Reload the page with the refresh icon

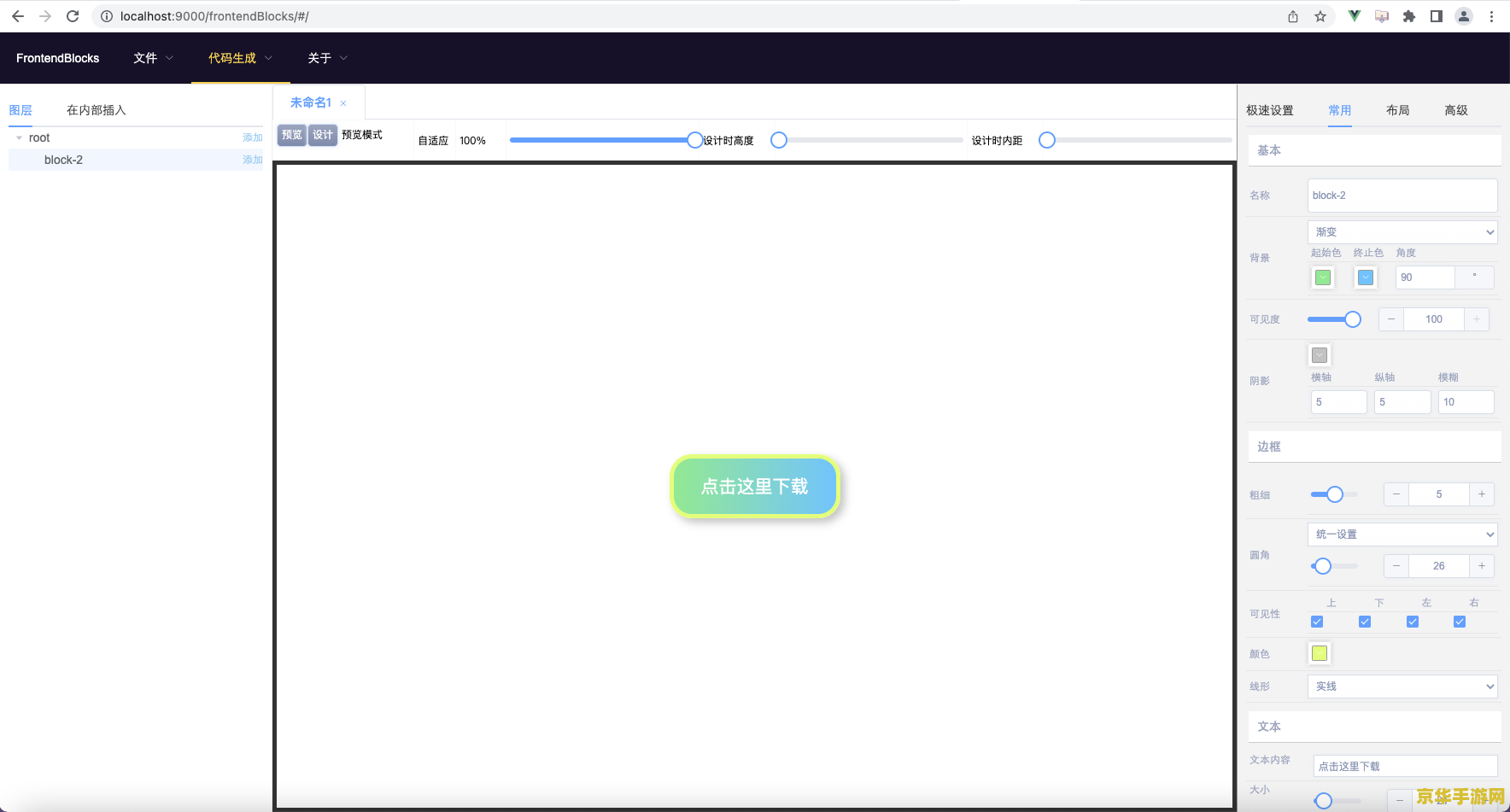click(73, 16)
